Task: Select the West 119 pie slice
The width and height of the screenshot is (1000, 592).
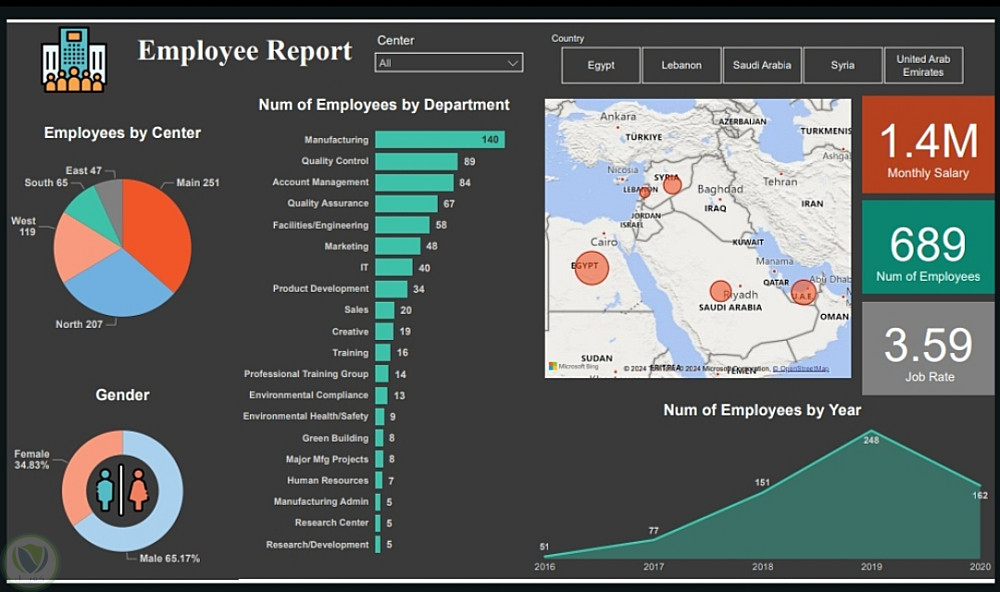Action: click(80, 249)
